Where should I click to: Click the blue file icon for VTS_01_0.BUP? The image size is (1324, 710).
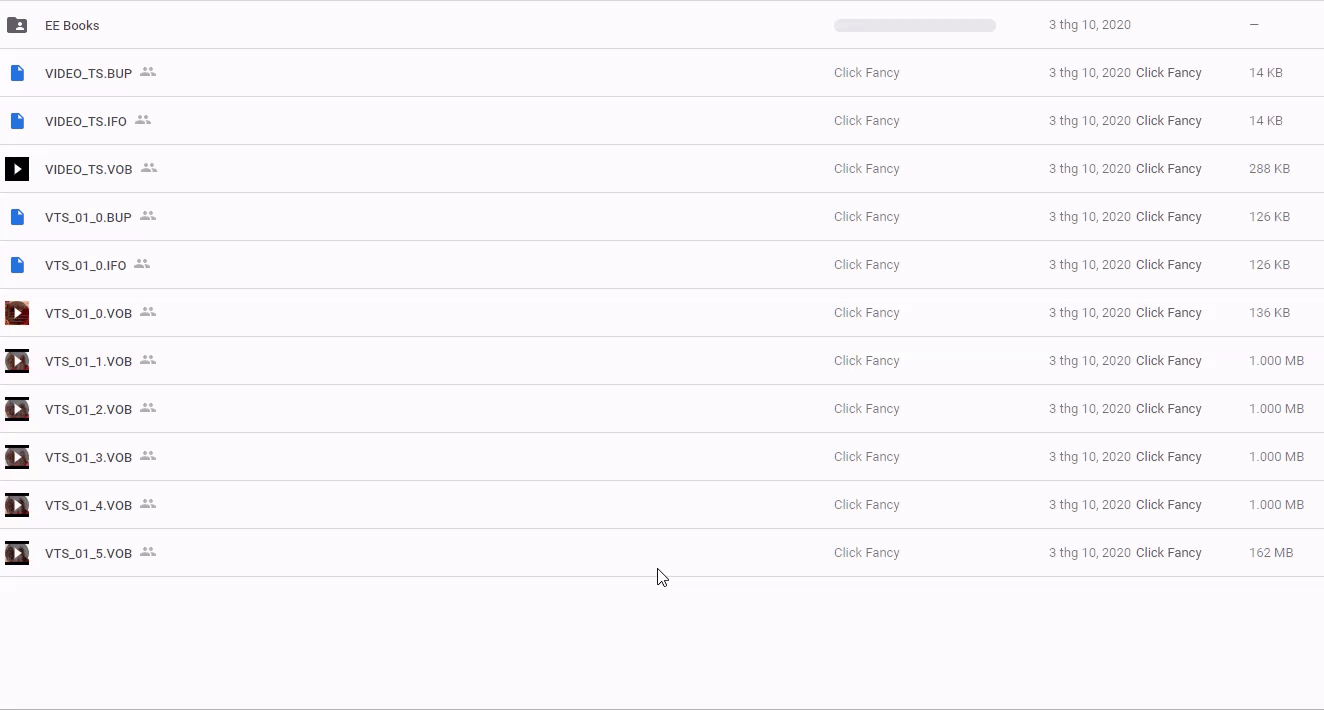tap(17, 217)
